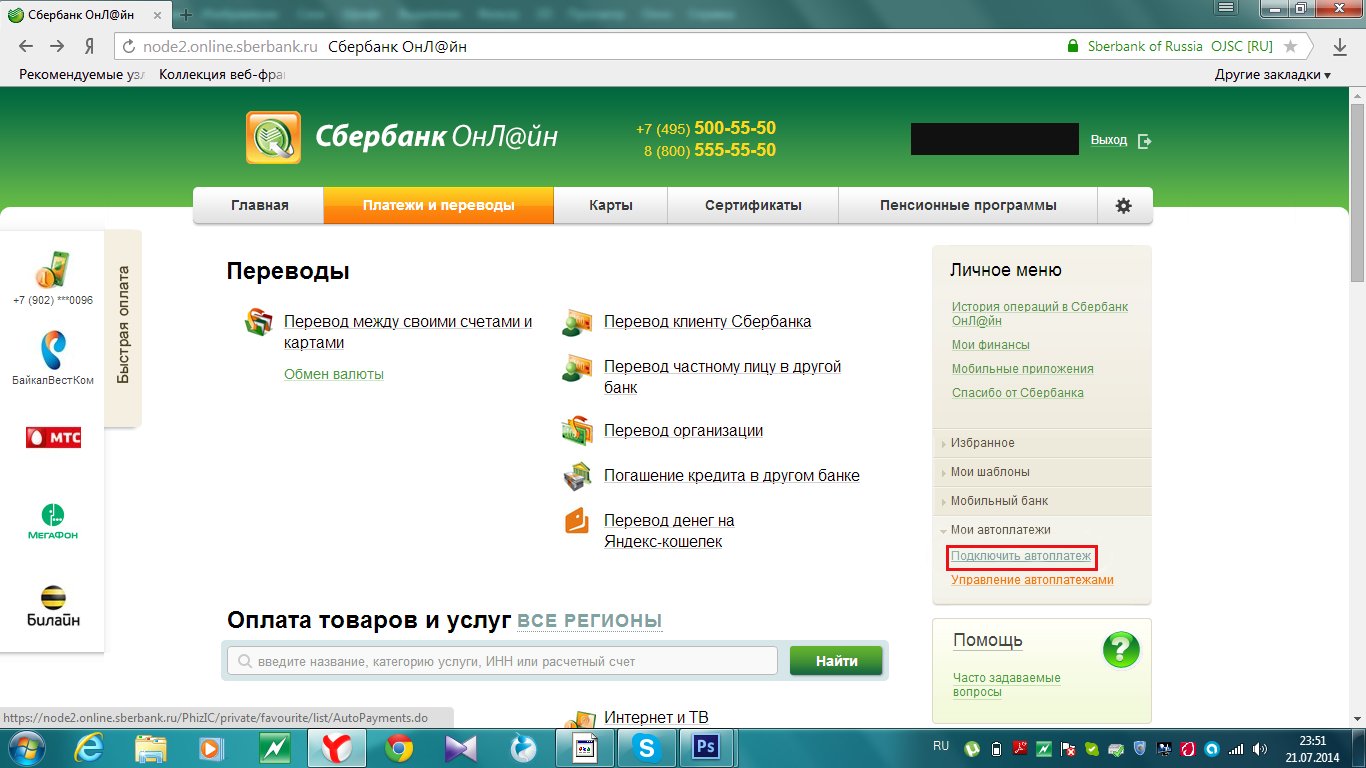Screen dimensions: 1366x768
Task: Open the Сертификаты tab
Action: click(x=753, y=205)
